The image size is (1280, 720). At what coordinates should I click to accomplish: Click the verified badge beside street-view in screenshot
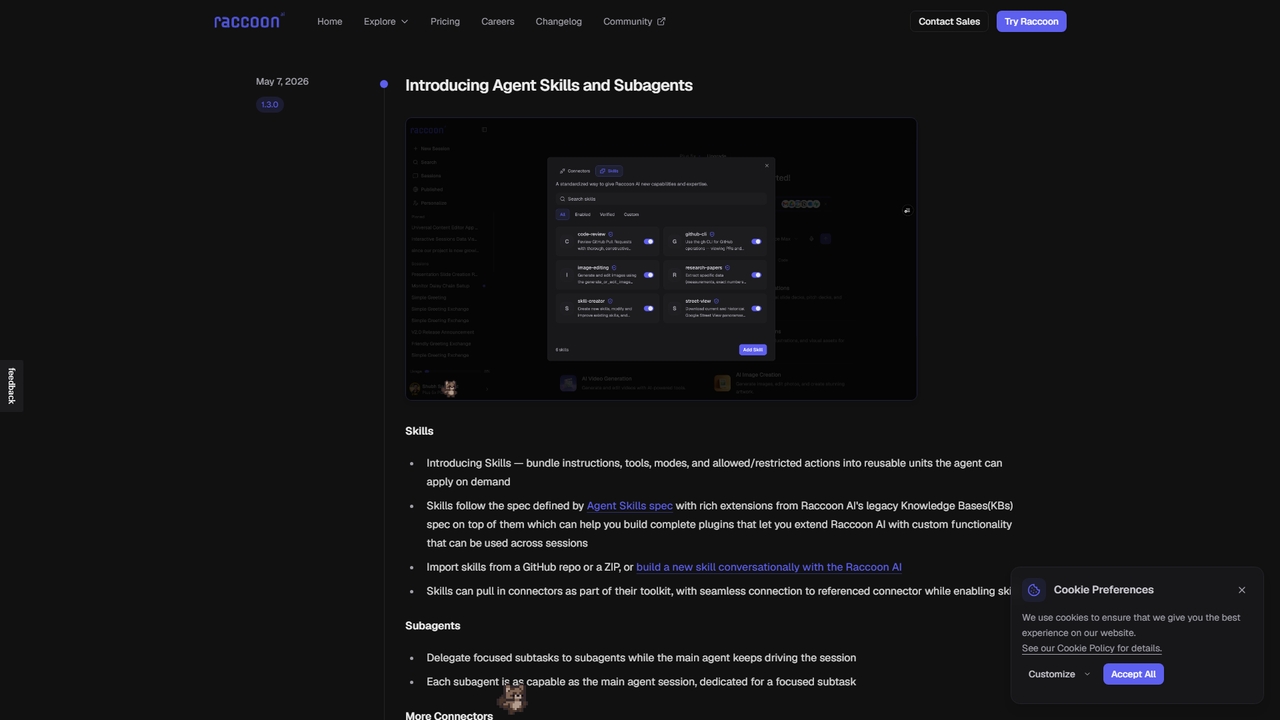[717, 301]
